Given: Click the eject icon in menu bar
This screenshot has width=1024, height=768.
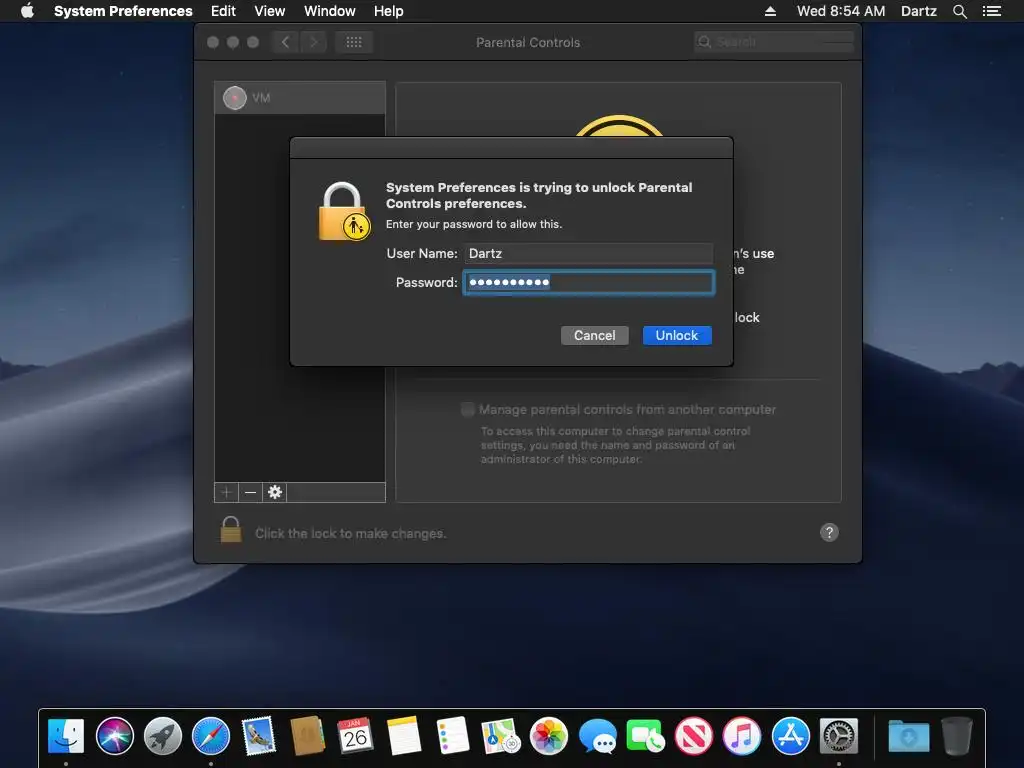Looking at the screenshot, I should (771, 11).
